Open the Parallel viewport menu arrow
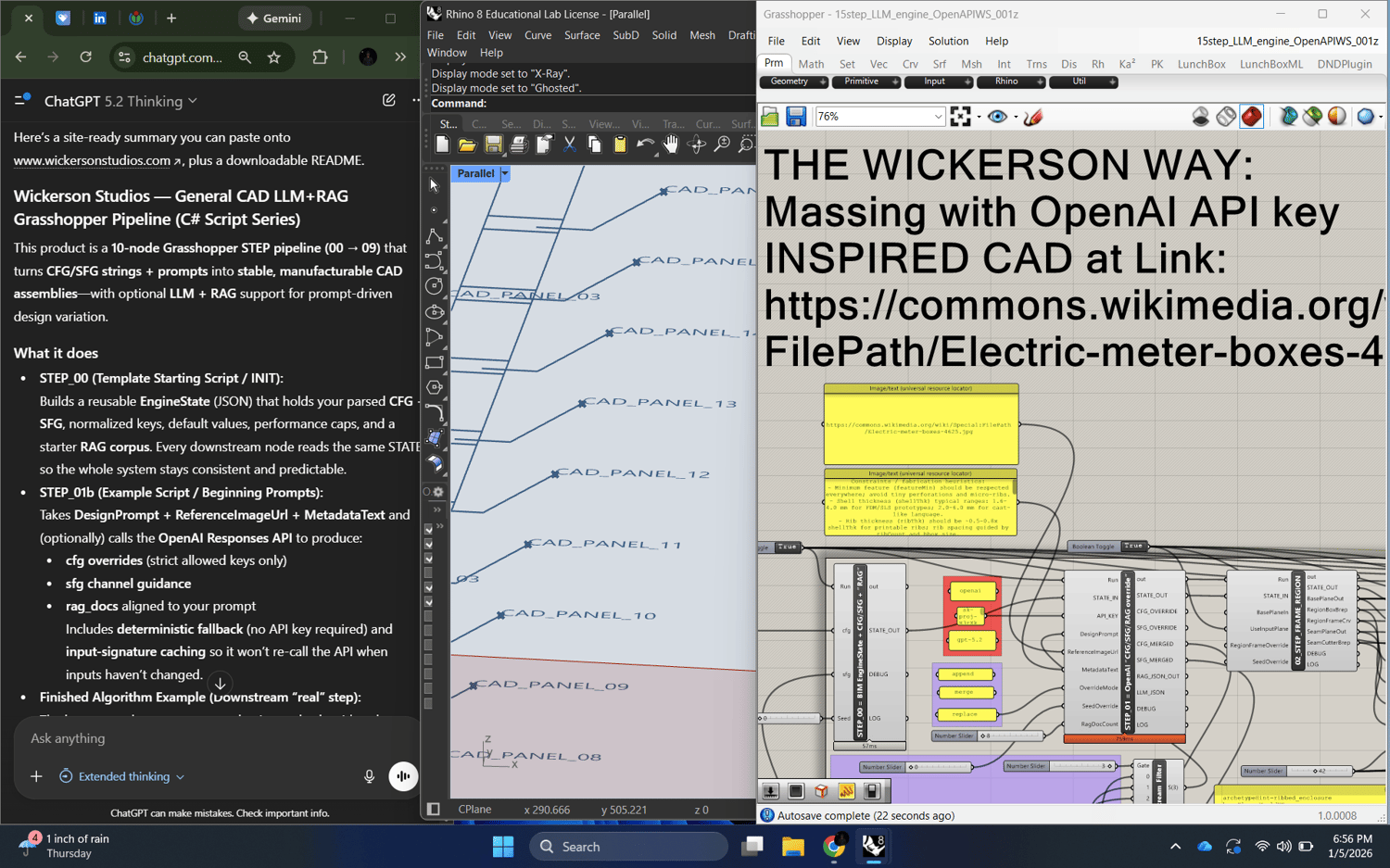The width and height of the screenshot is (1390, 868). (505, 173)
